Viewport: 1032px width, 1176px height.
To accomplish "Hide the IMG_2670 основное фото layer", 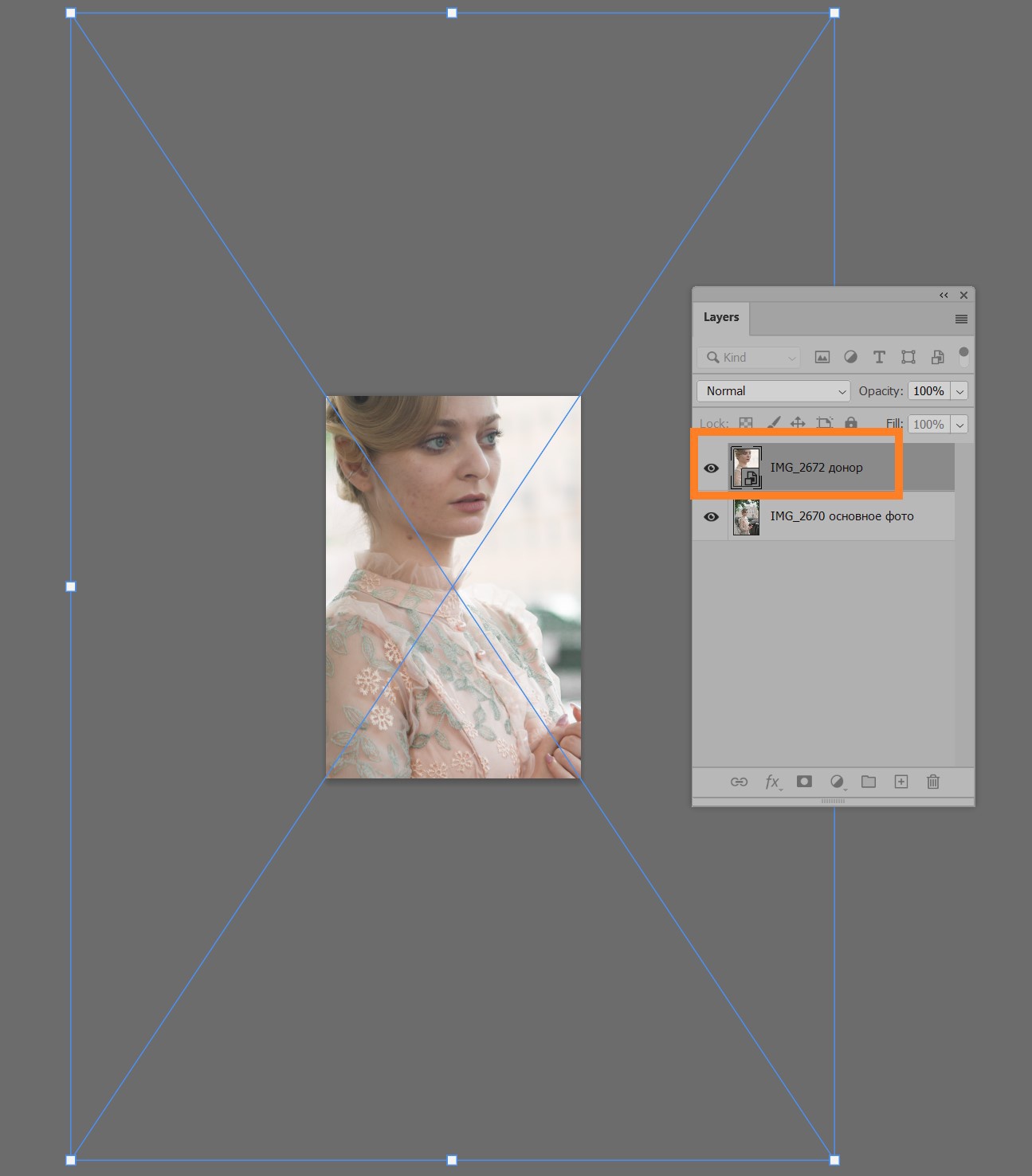I will (711, 516).
